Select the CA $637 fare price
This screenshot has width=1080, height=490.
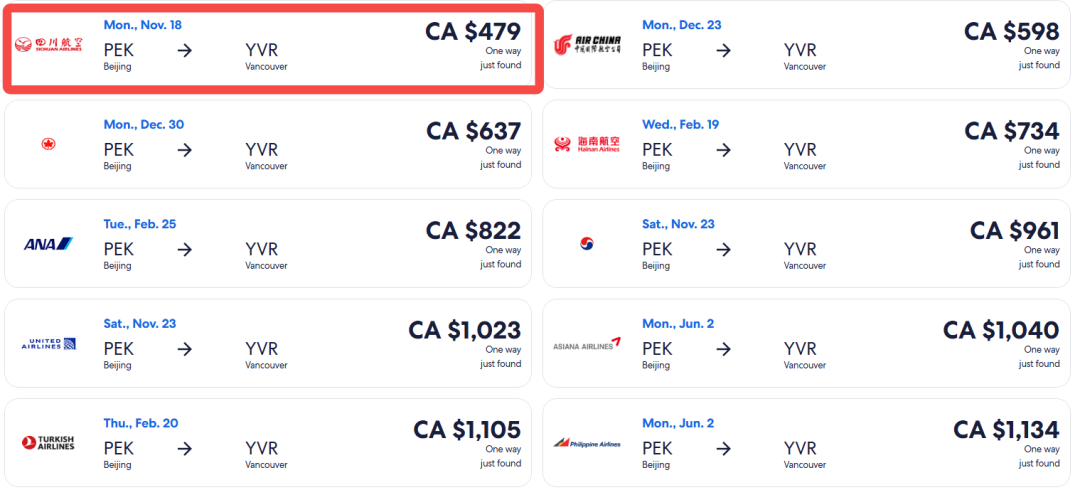click(473, 131)
